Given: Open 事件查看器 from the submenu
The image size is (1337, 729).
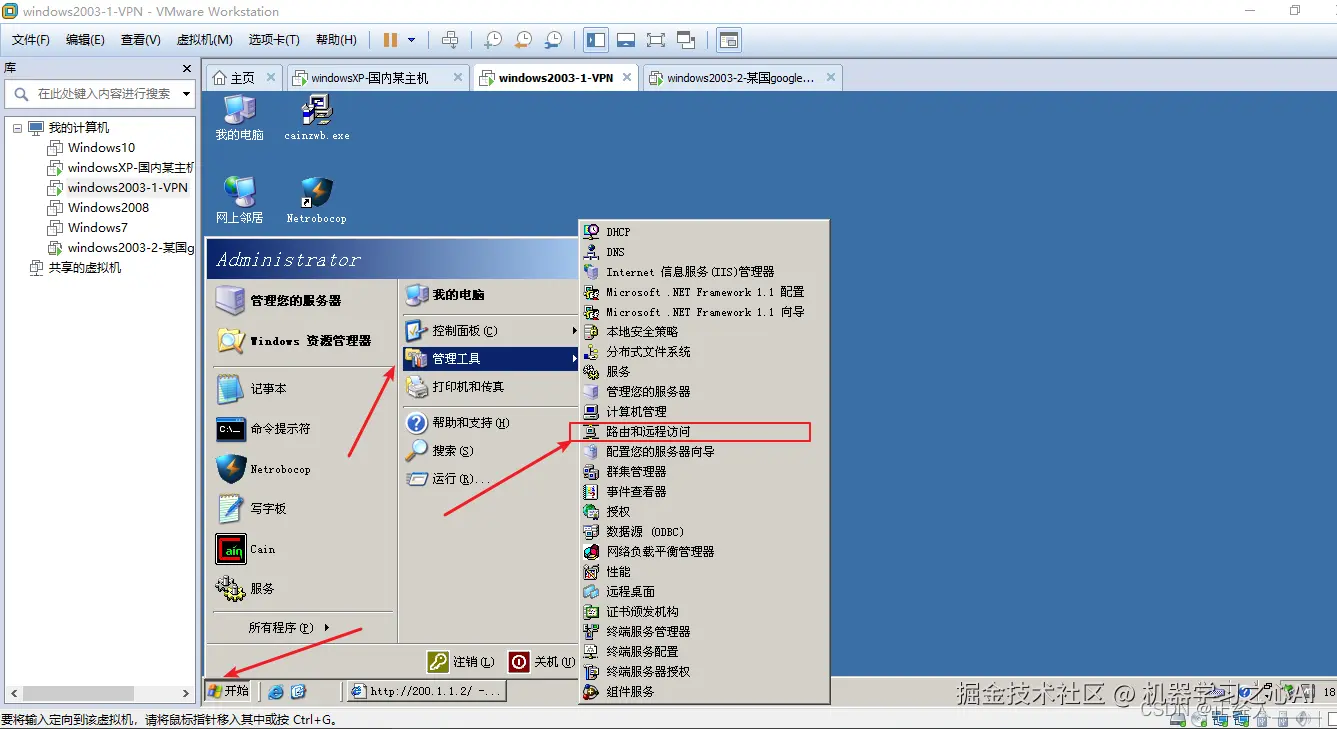Looking at the screenshot, I should 705,492.
